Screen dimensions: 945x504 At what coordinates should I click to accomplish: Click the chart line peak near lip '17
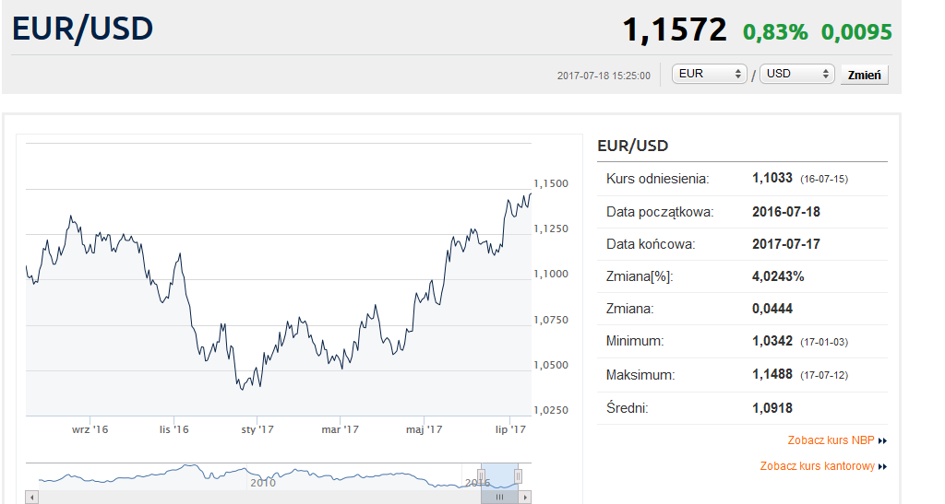coord(530,194)
